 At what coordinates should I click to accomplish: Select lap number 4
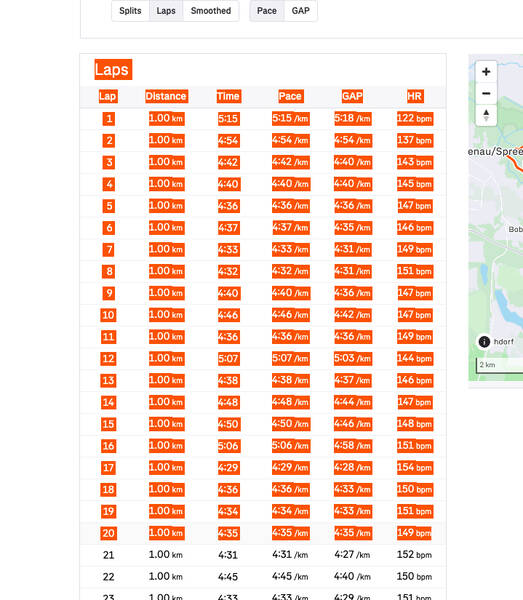point(109,184)
